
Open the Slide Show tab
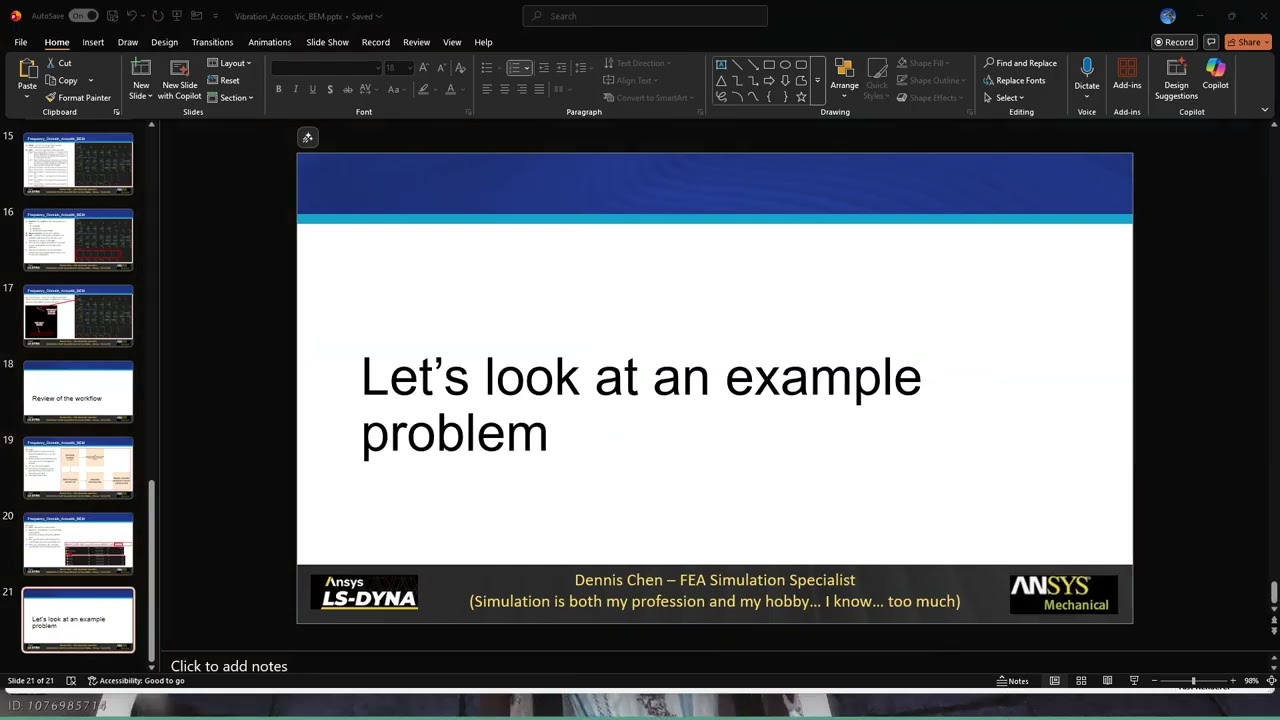[x=327, y=42]
